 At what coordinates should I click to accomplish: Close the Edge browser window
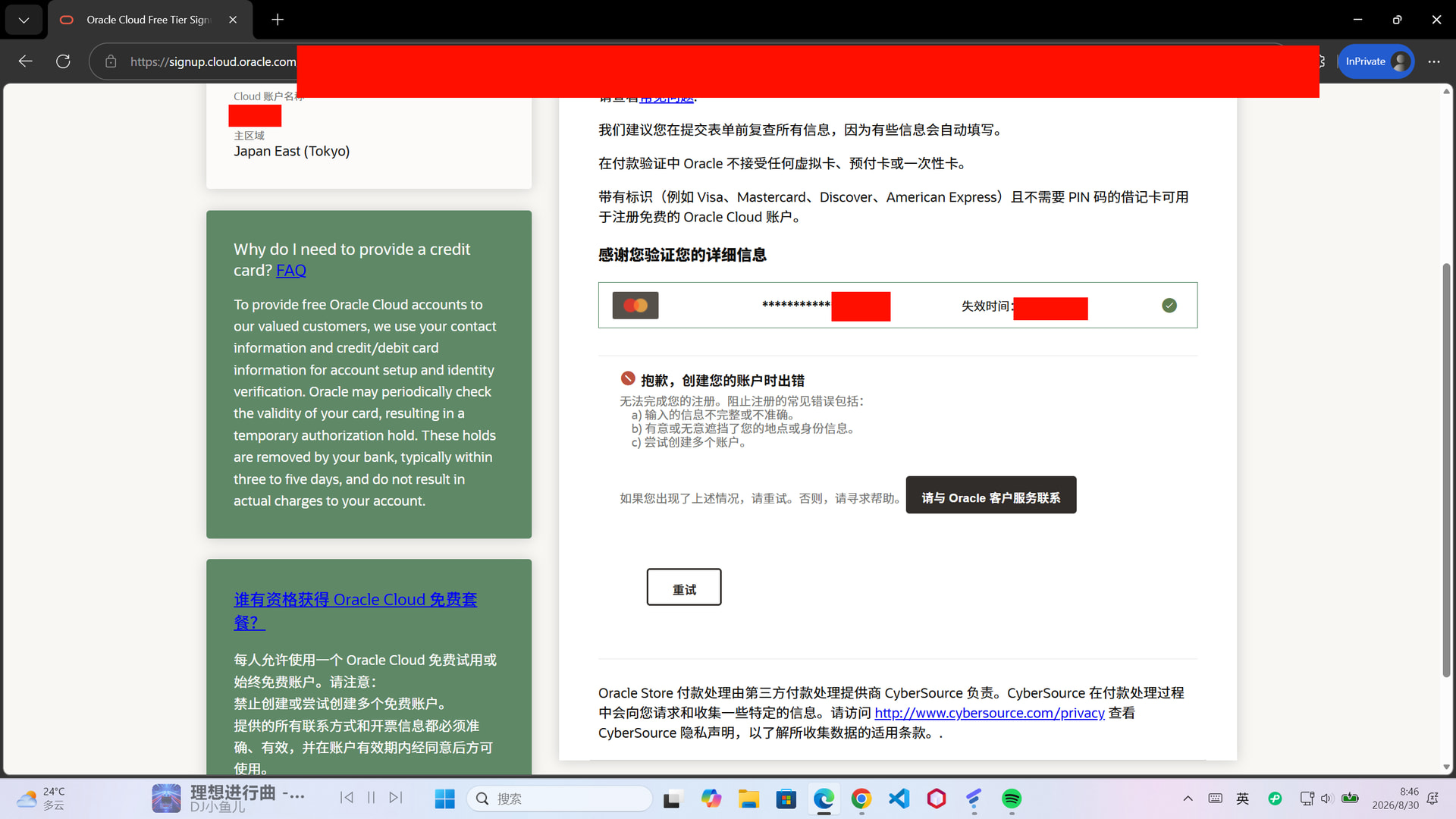point(1436,20)
